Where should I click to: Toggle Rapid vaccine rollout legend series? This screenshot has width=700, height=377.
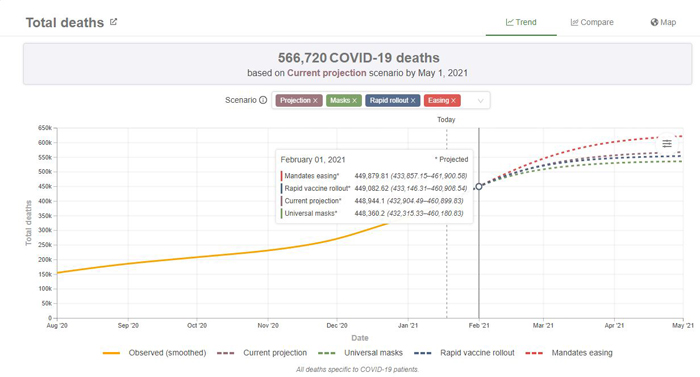pyautogui.click(x=464, y=353)
